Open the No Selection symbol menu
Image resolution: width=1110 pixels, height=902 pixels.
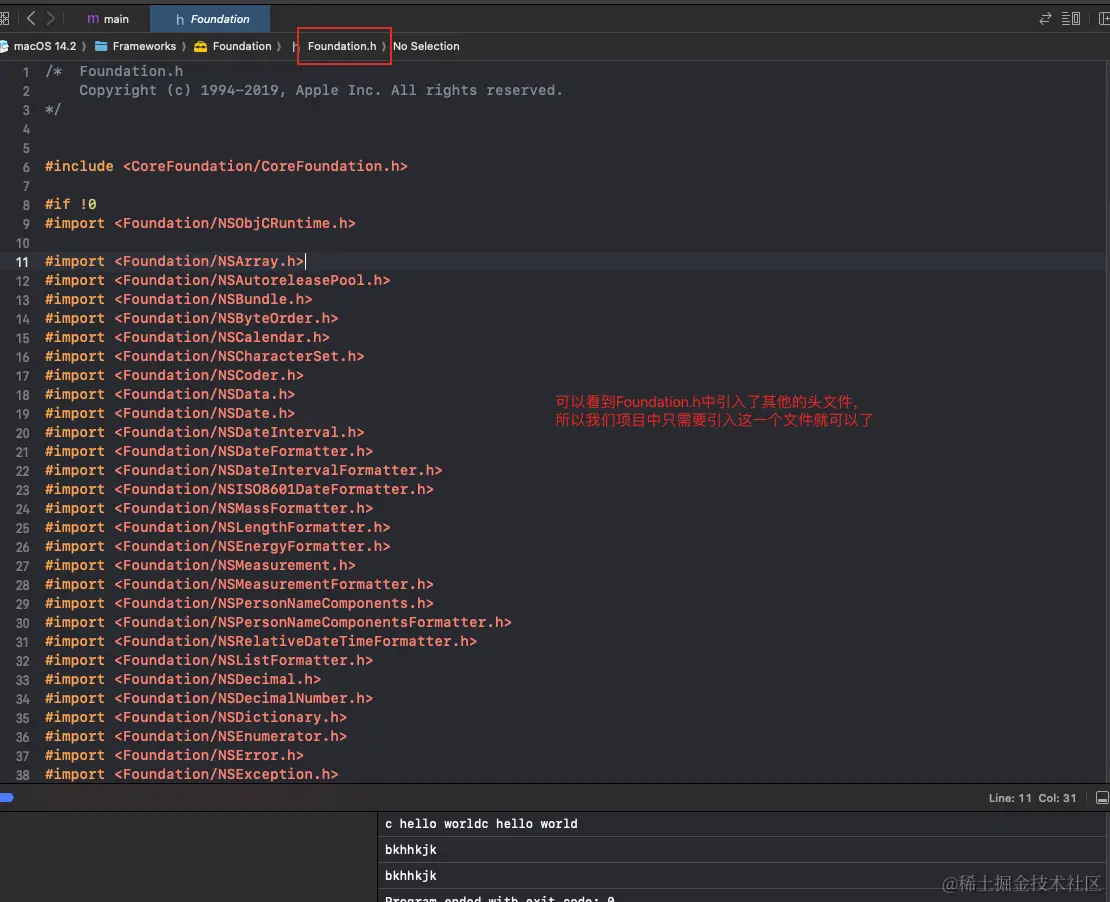pyautogui.click(x=426, y=46)
